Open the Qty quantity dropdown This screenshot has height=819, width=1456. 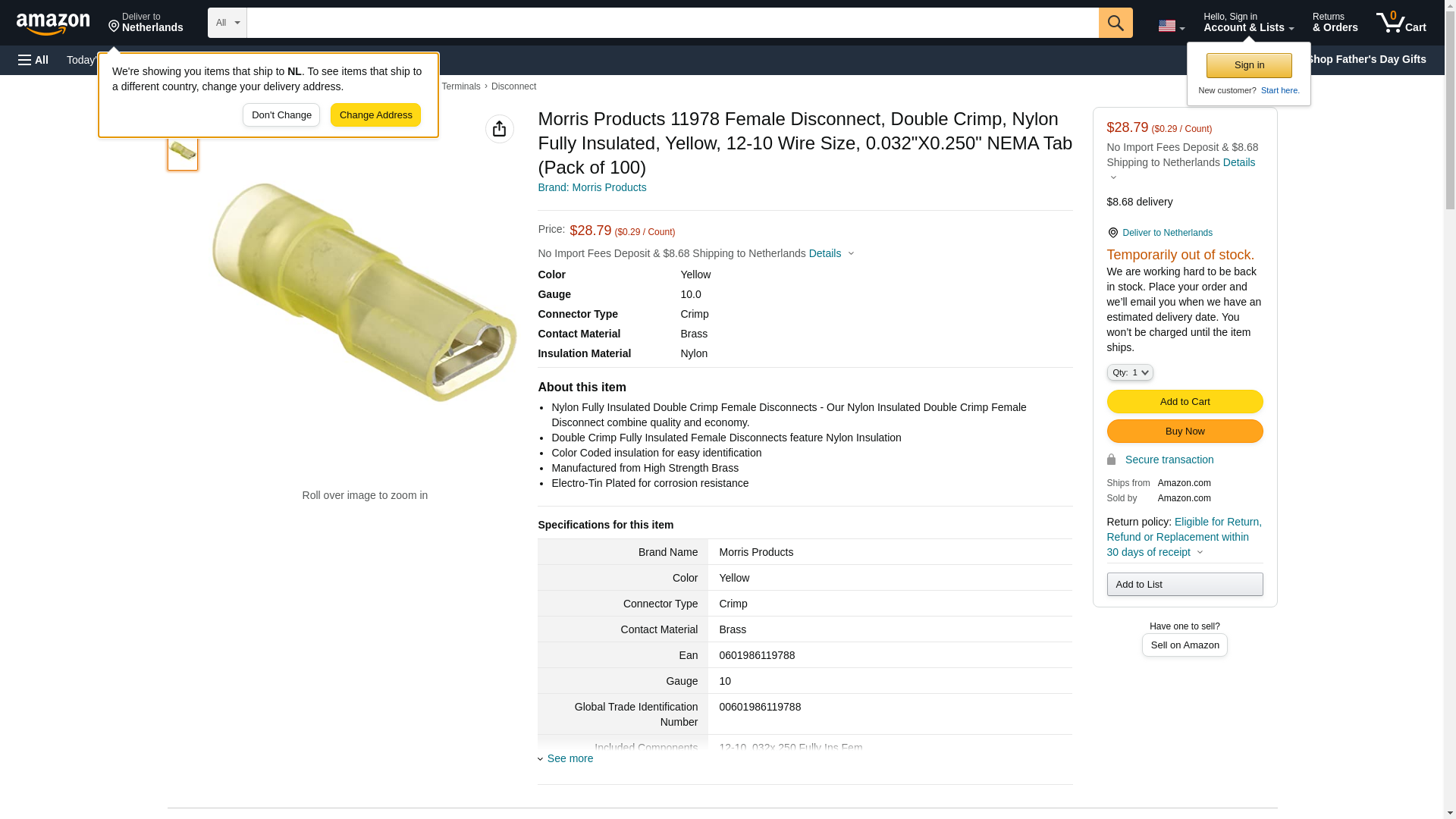(1129, 372)
